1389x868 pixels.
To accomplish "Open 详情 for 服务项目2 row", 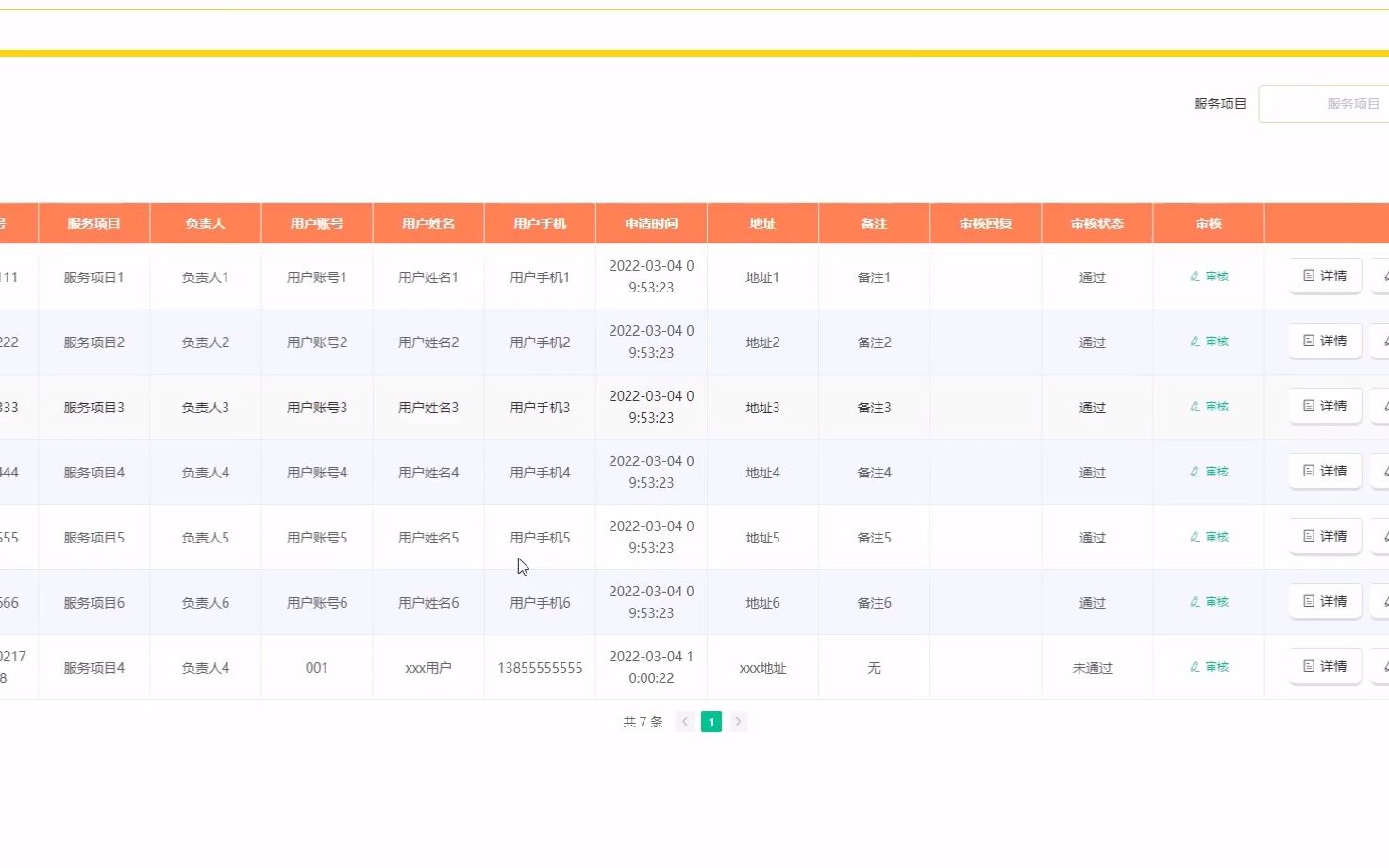I will click(x=1325, y=341).
